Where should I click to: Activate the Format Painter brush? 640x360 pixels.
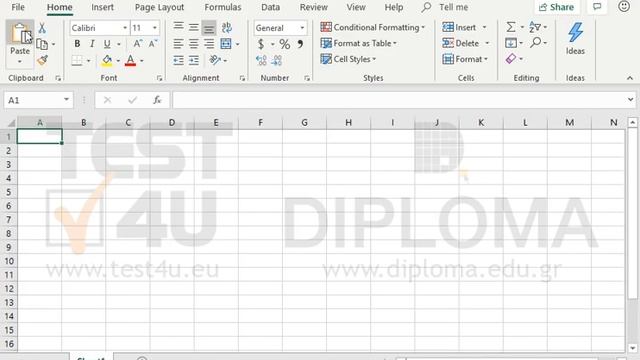click(42, 60)
